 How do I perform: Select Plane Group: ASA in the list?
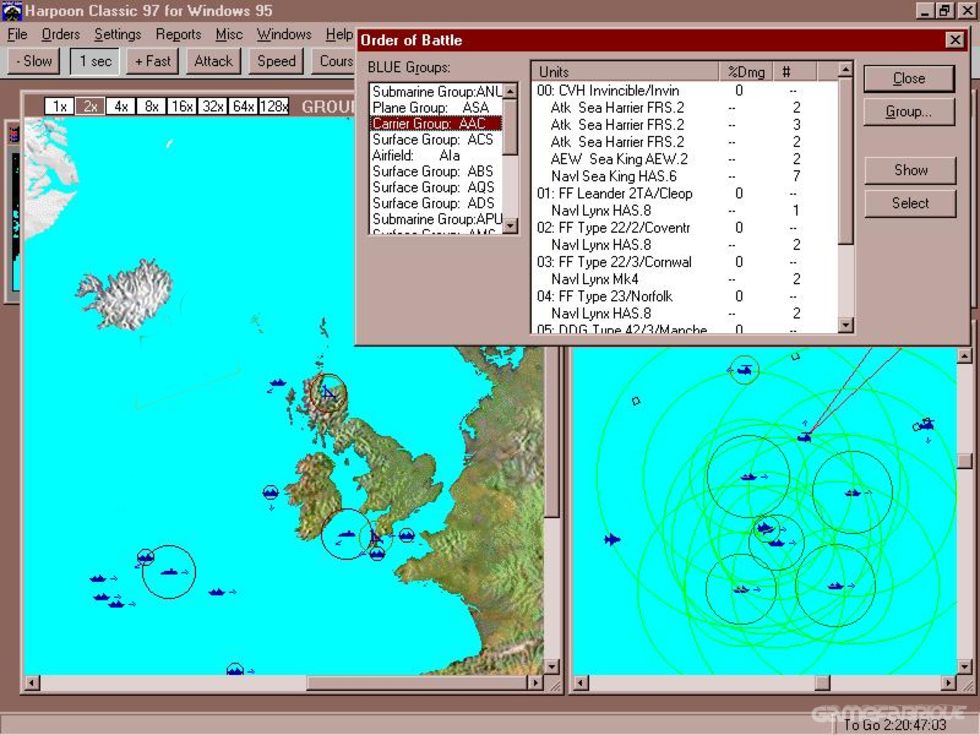(436, 108)
